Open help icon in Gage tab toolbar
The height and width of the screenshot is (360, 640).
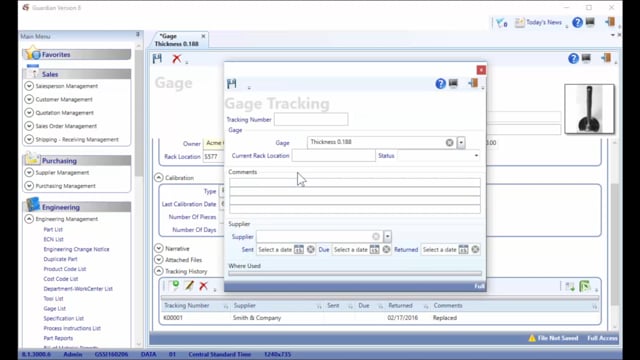coord(573,59)
